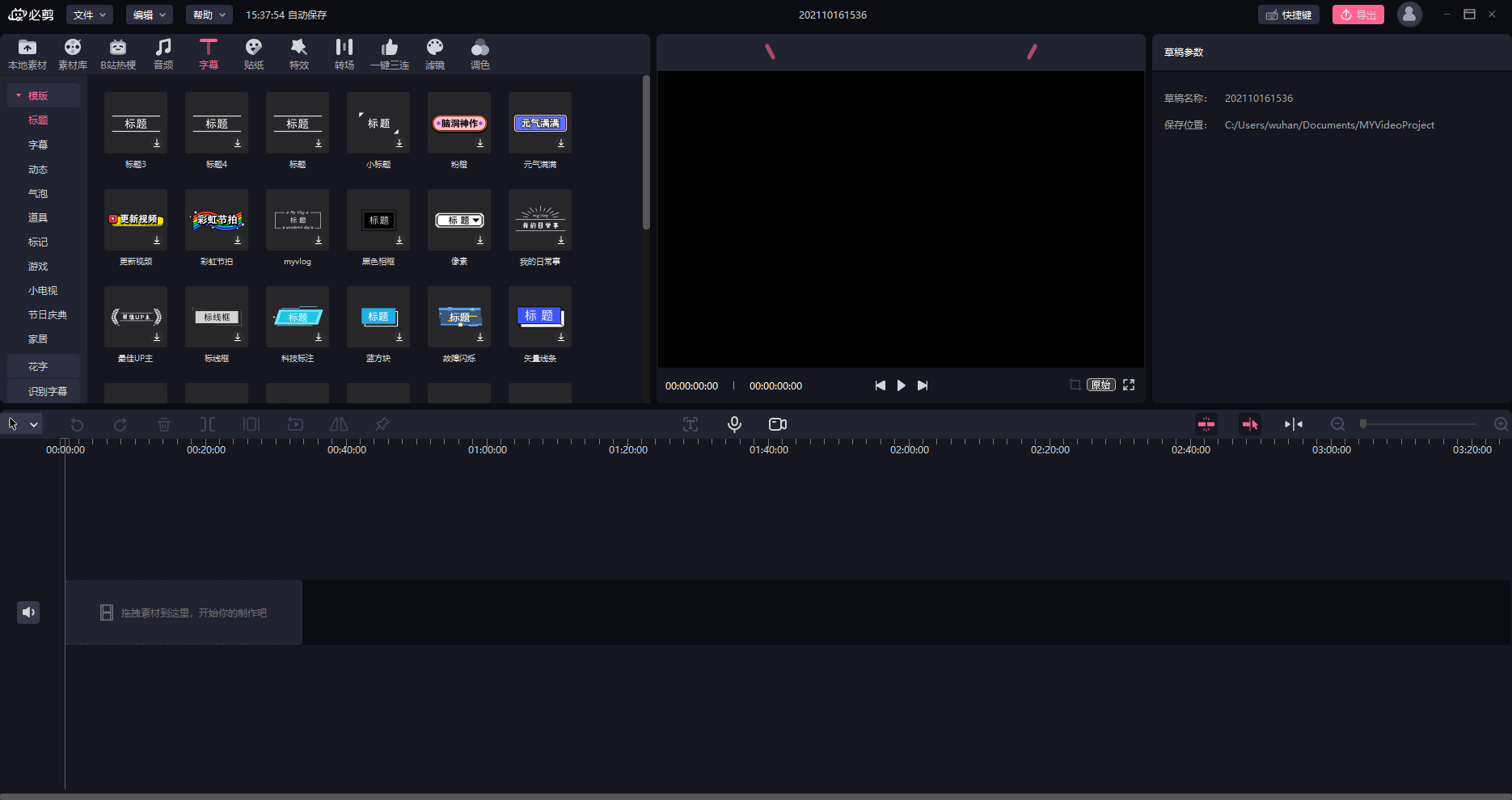Open the 滤镜 filters panel
1512x800 pixels.
(x=435, y=54)
